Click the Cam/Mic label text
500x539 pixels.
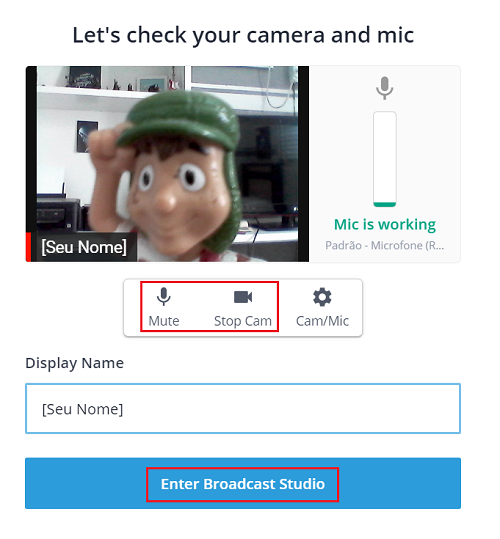(322, 321)
